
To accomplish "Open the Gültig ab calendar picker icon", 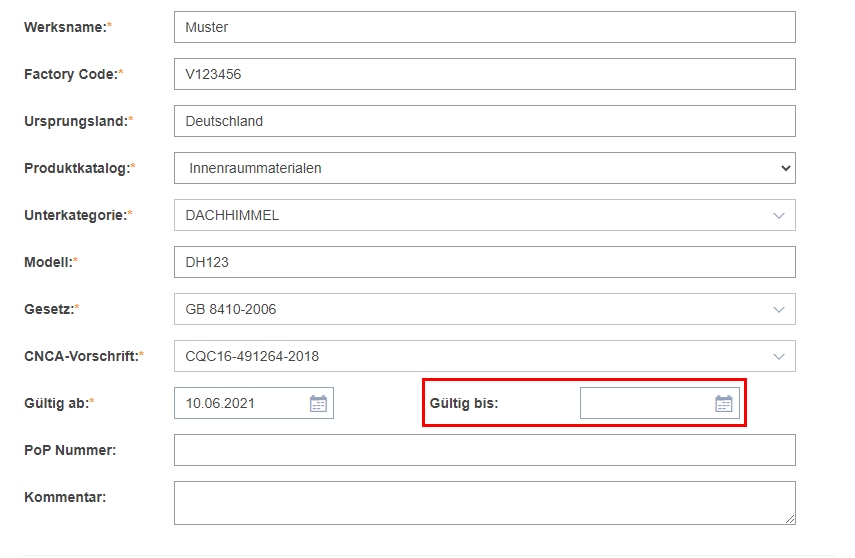I will tap(318, 404).
